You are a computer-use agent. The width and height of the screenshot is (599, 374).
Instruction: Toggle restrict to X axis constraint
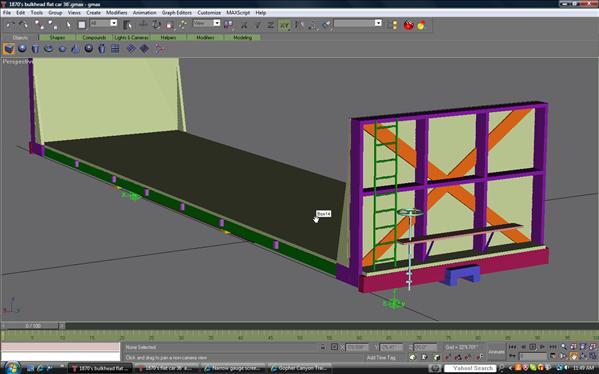(244, 25)
